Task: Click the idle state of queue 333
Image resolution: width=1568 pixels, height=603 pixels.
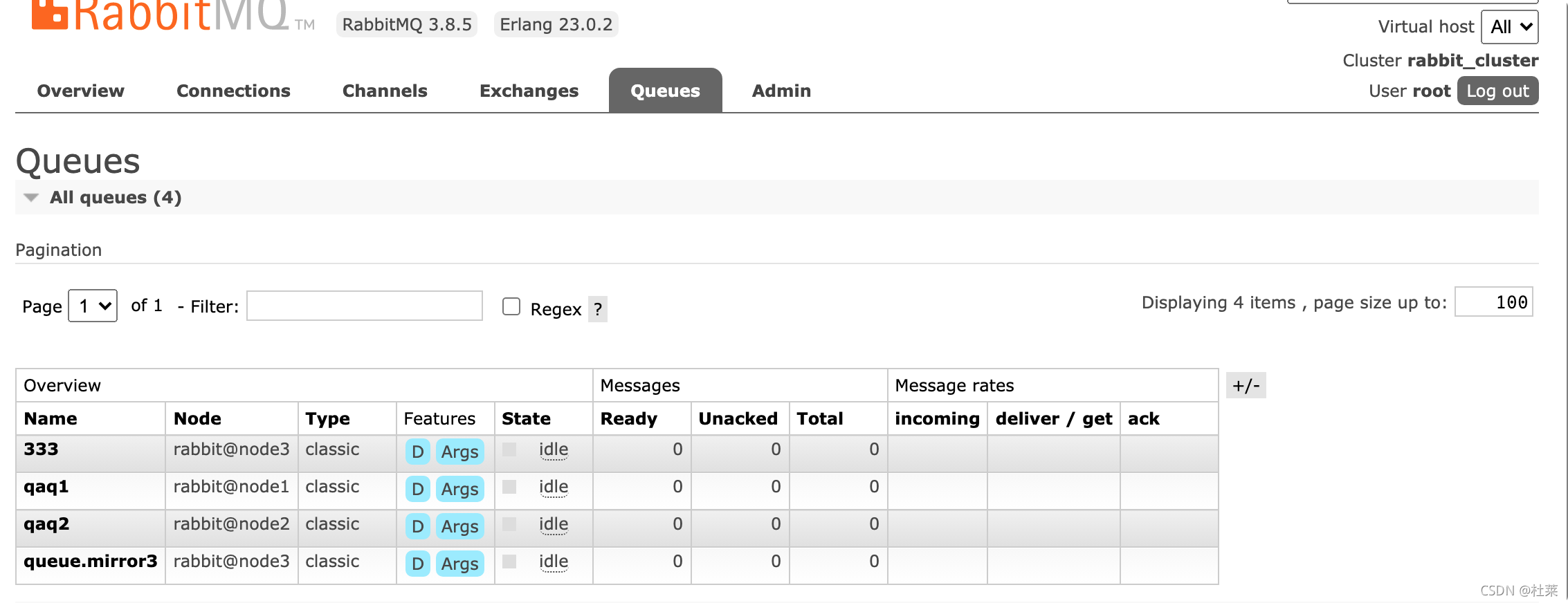Action: click(x=554, y=449)
